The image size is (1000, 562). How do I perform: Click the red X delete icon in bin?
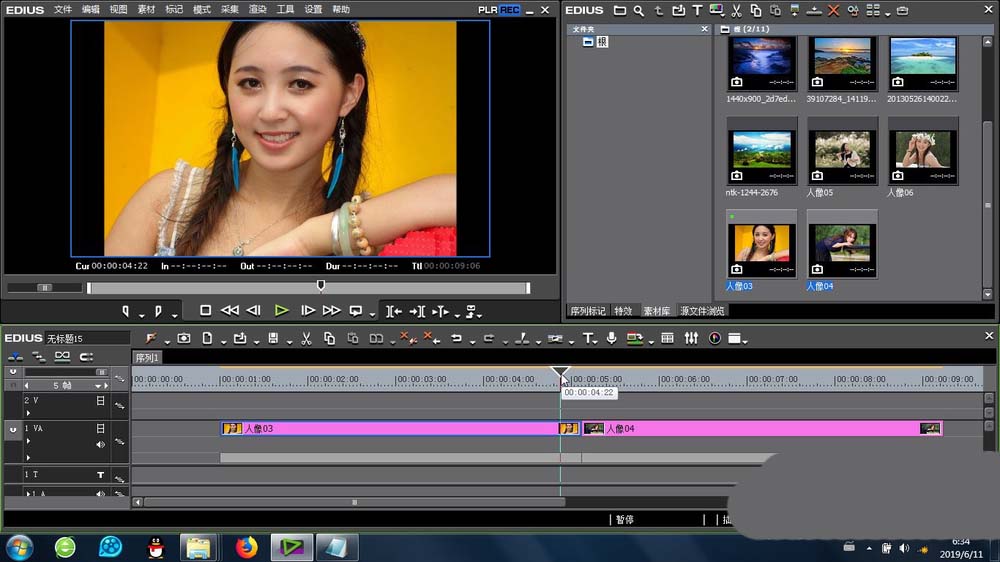point(833,11)
